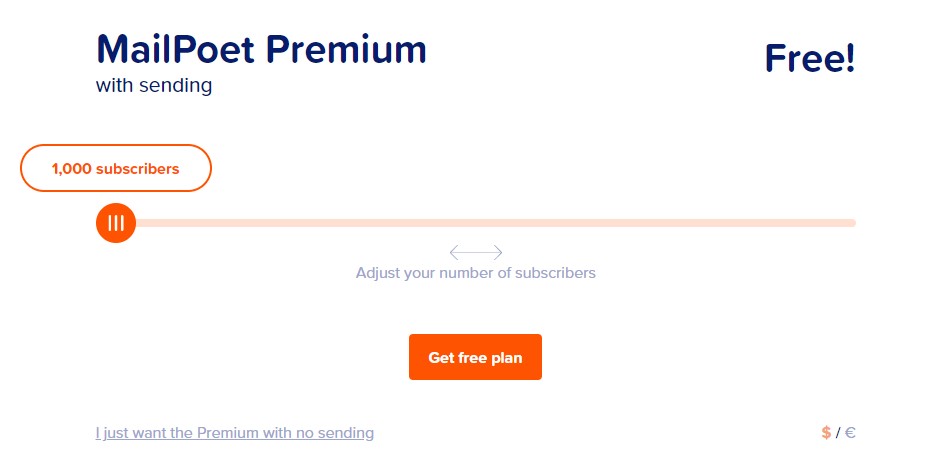
Task: Click the double-headed arrow icon
Action: click(476, 252)
